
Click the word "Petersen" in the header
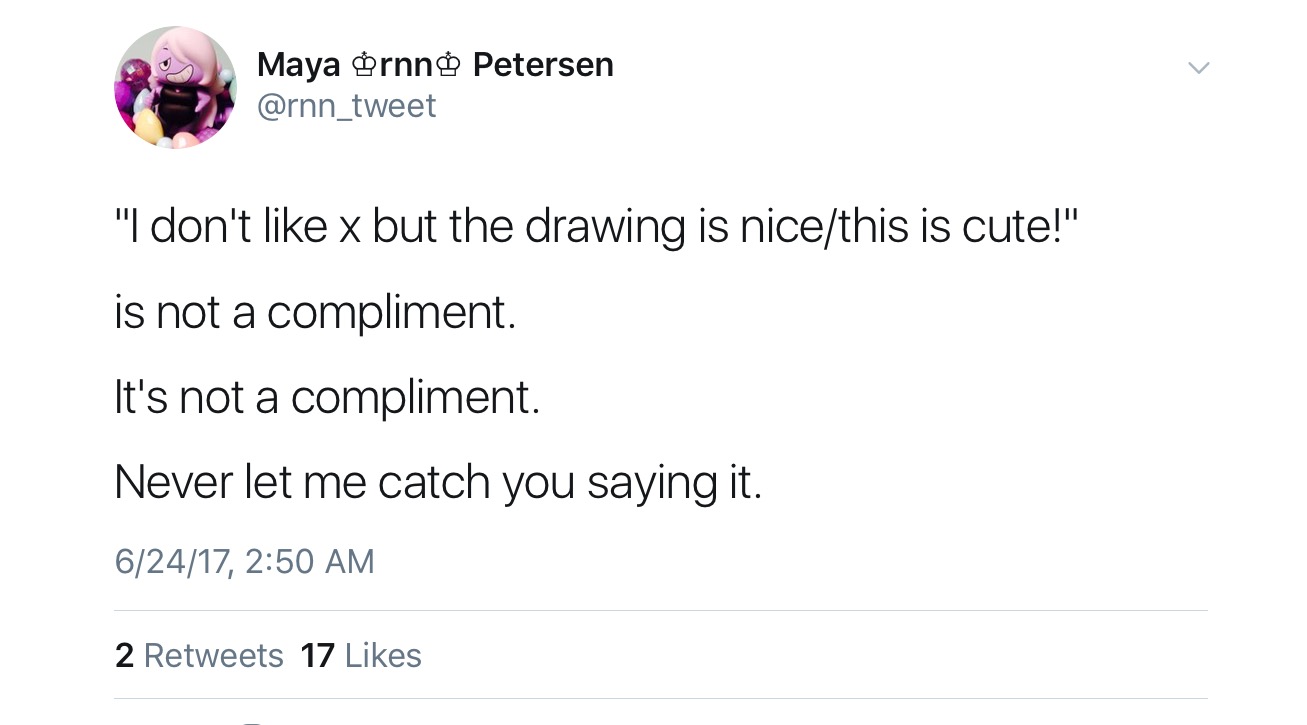543,65
